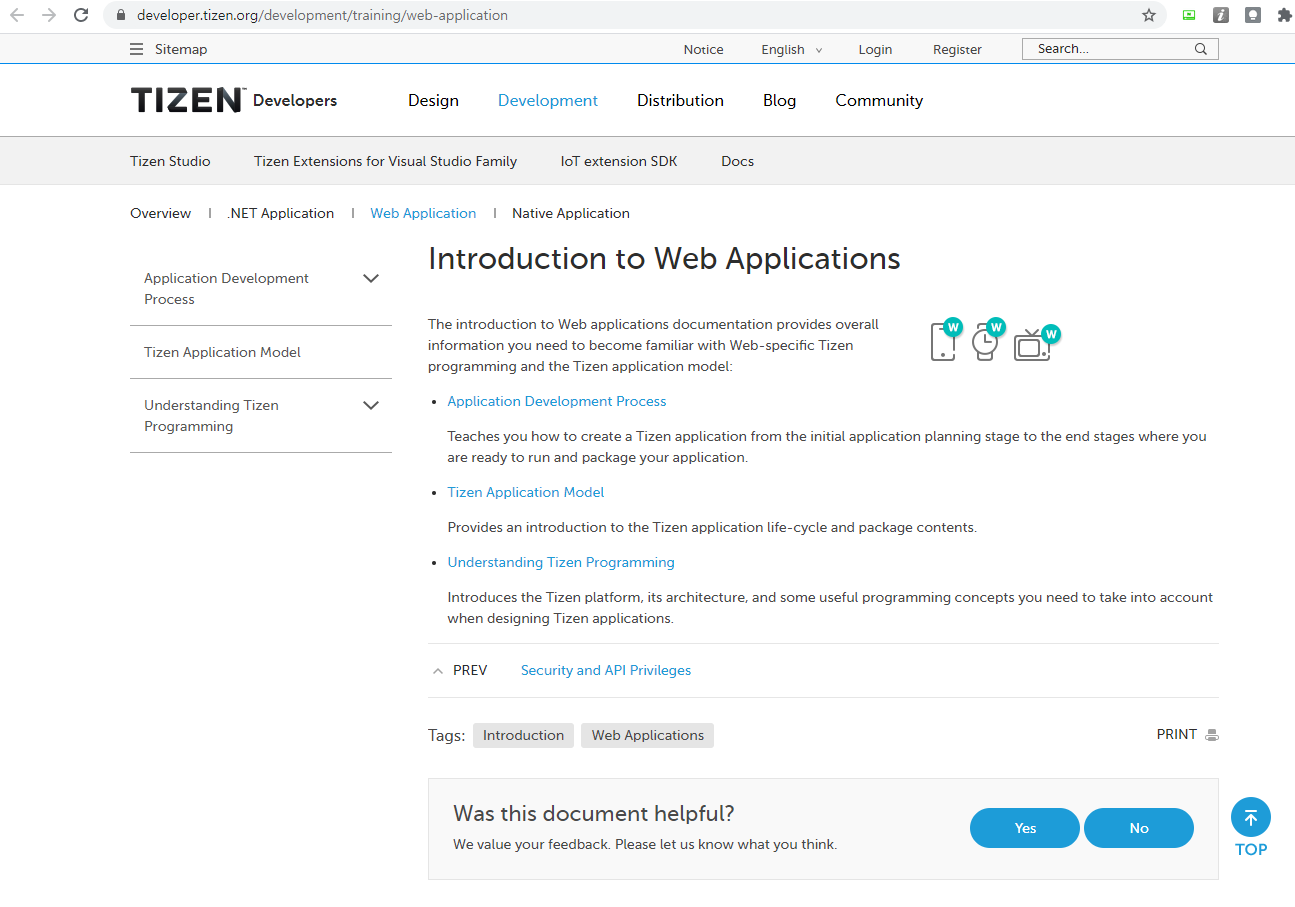Expand Application Development Process sidebar section

[x=371, y=279]
